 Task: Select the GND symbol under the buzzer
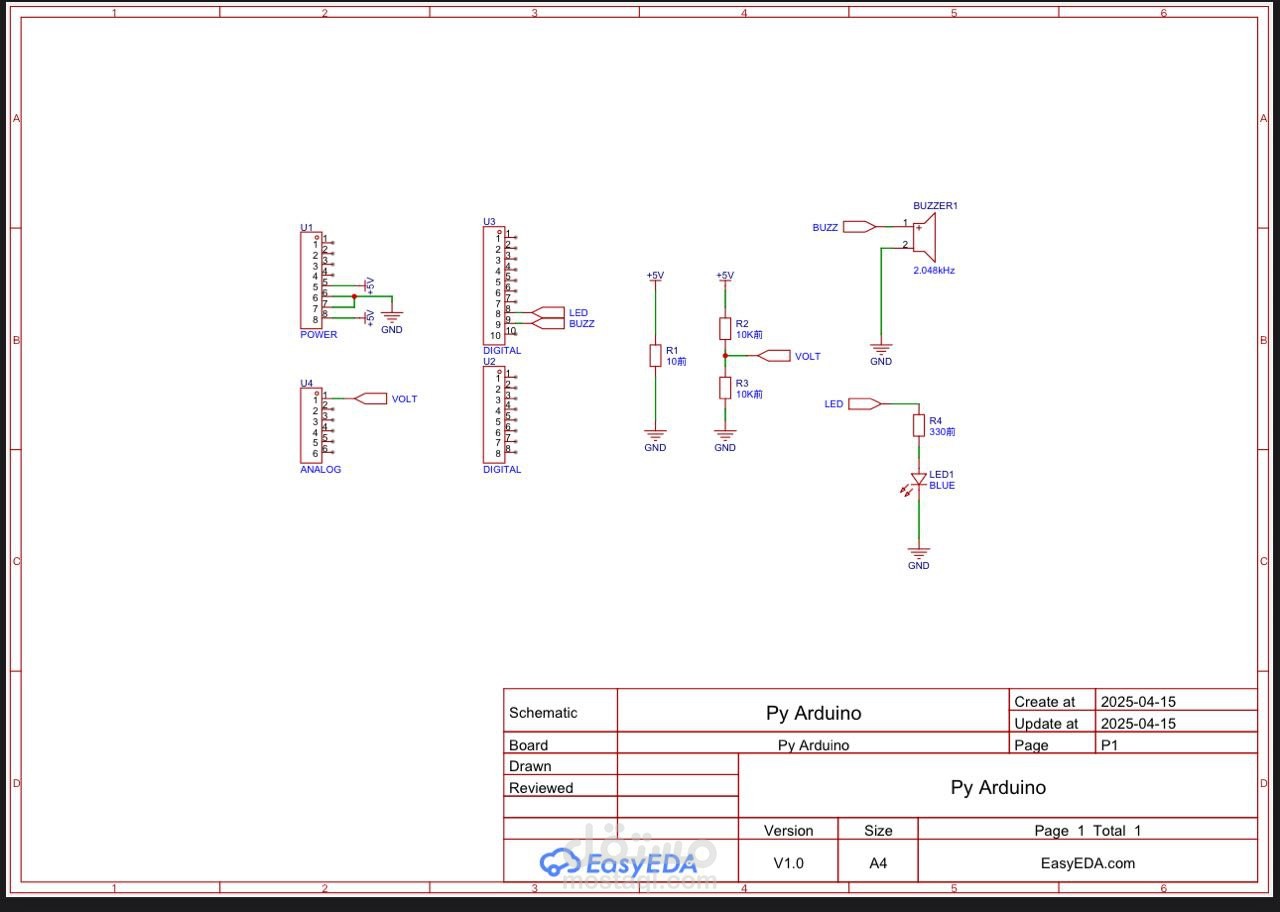click(x=881, y=351)
